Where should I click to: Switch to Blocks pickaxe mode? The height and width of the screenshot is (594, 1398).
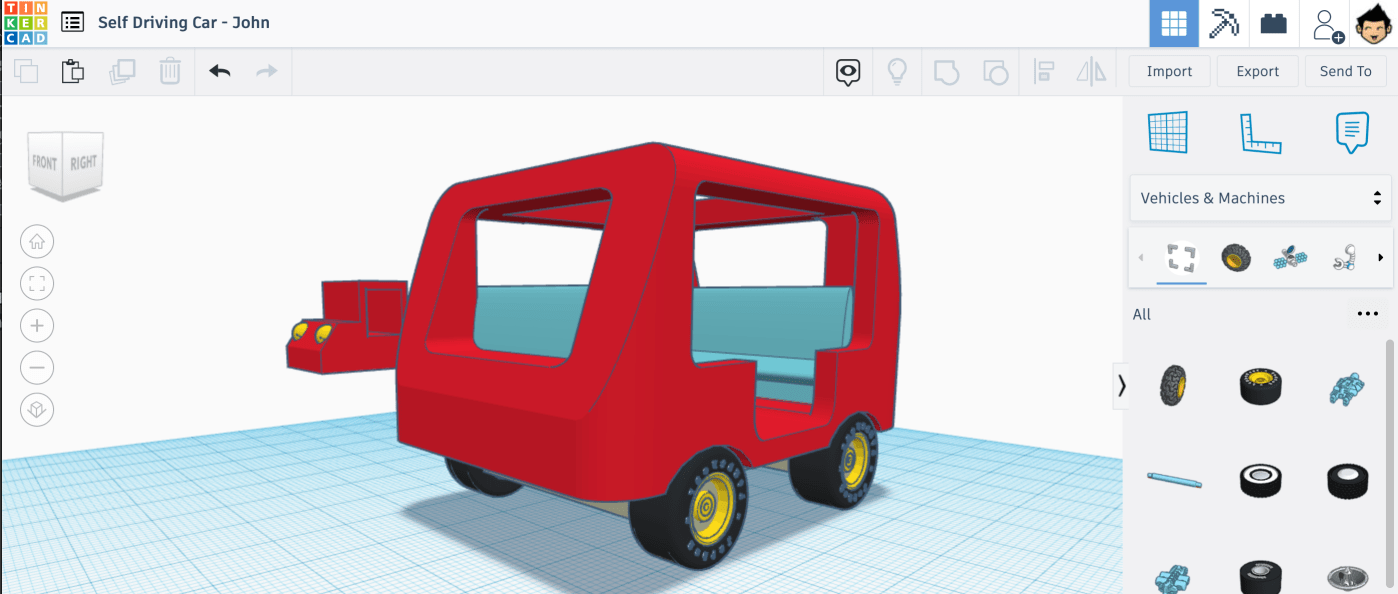click(1223, 23)
